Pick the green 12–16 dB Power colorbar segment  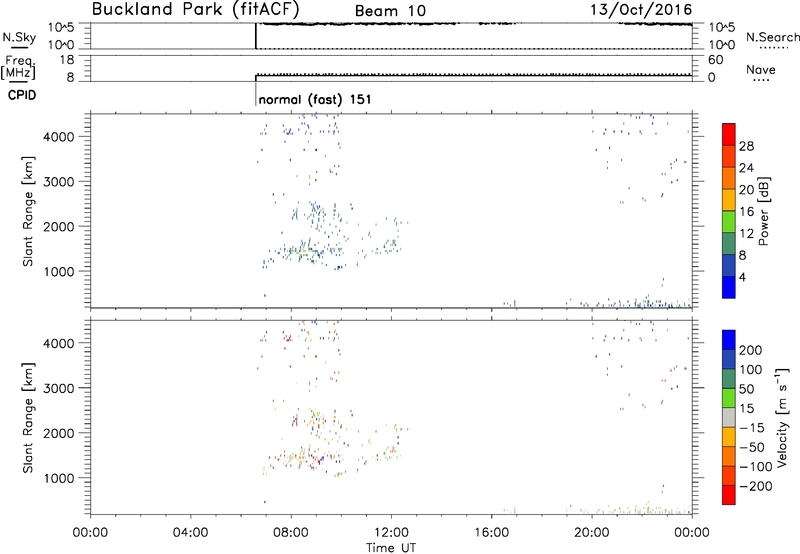coord(729,221)
